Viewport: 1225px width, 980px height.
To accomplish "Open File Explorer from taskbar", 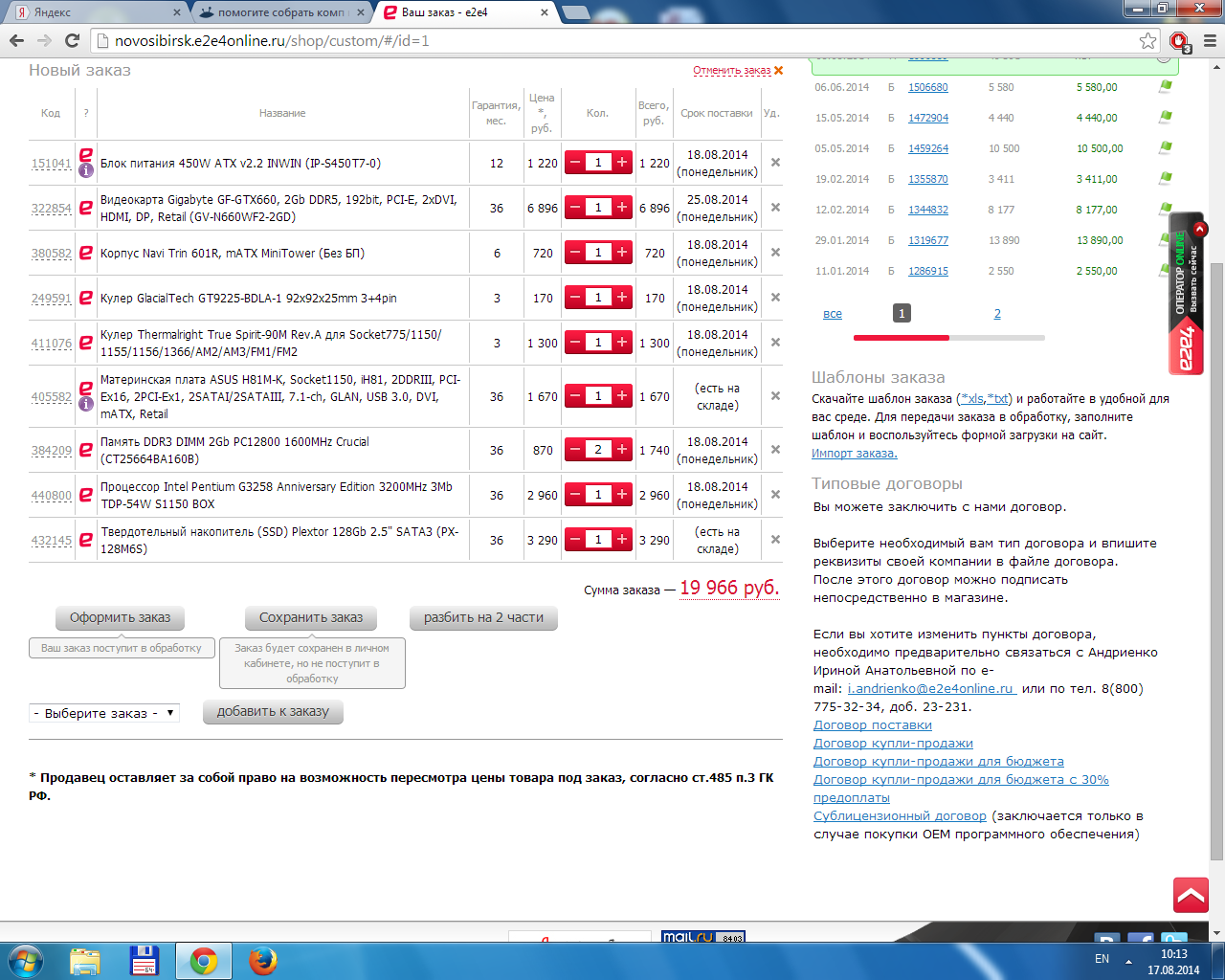I will tap(85, 961).
